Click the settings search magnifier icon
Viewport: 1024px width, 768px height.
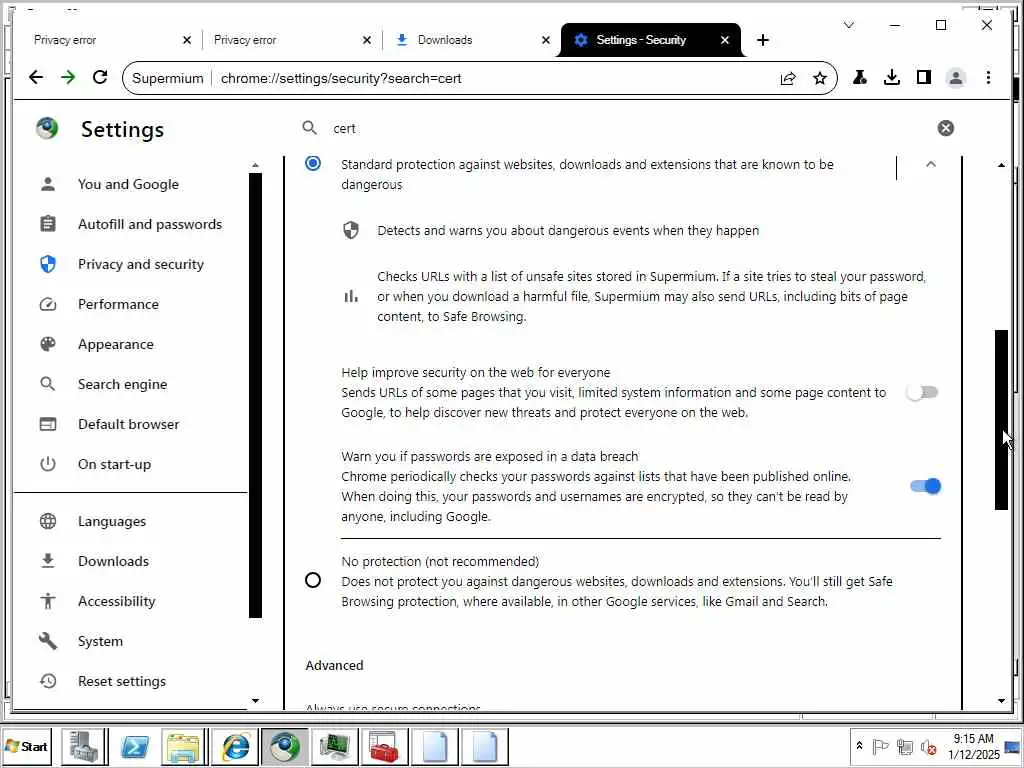(x=310, y=128)
